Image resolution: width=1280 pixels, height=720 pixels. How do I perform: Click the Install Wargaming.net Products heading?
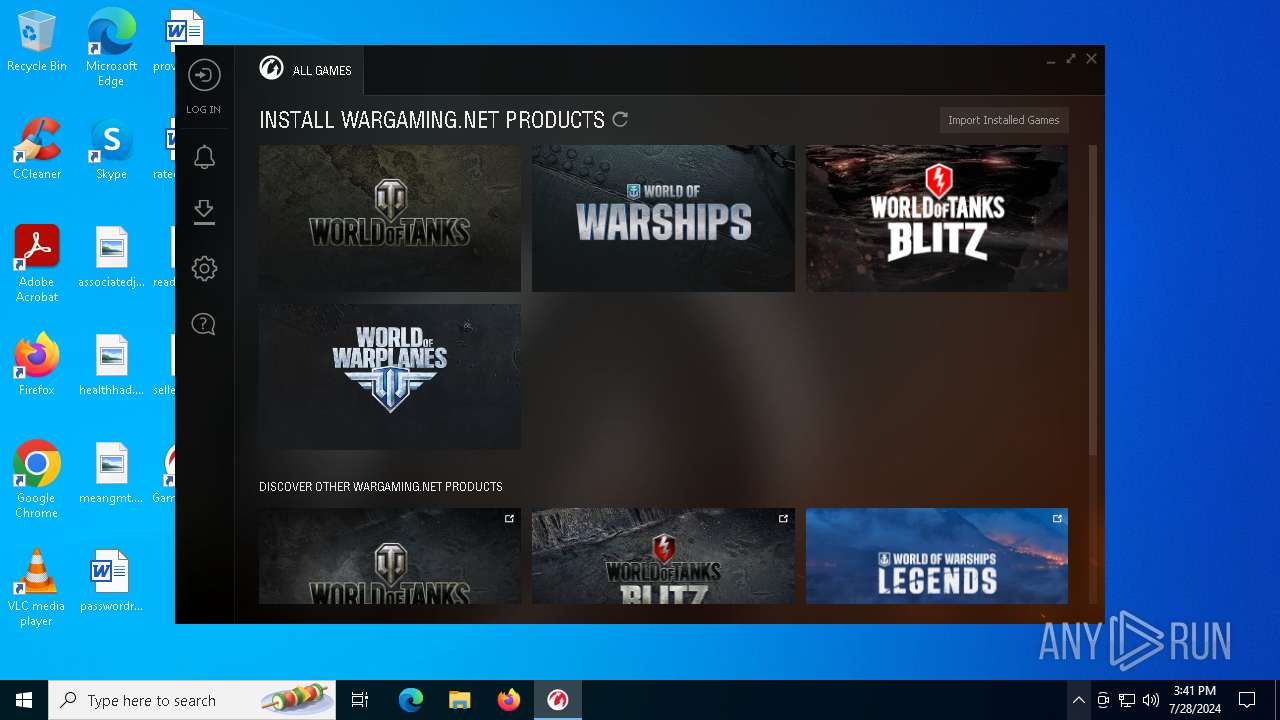432,120
